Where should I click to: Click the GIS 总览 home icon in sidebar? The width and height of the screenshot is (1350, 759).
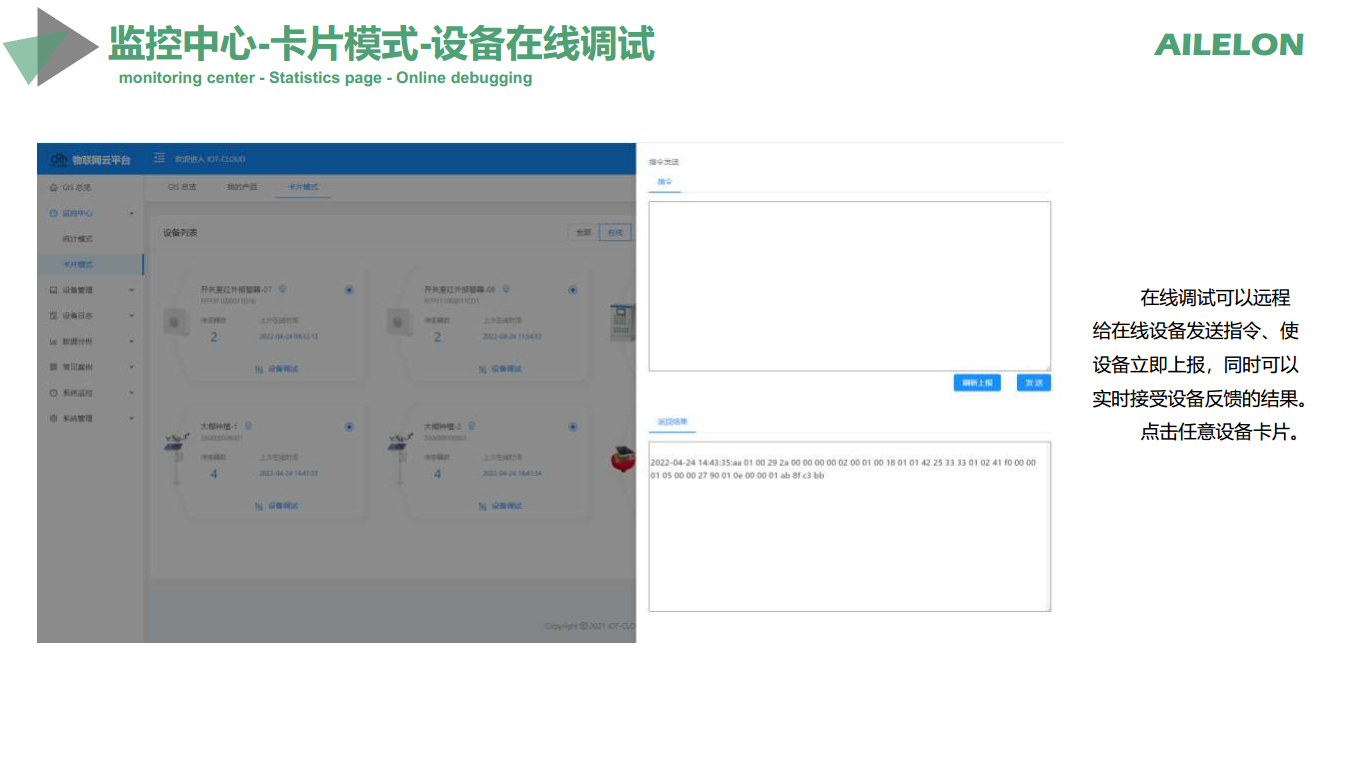(53, 187)
